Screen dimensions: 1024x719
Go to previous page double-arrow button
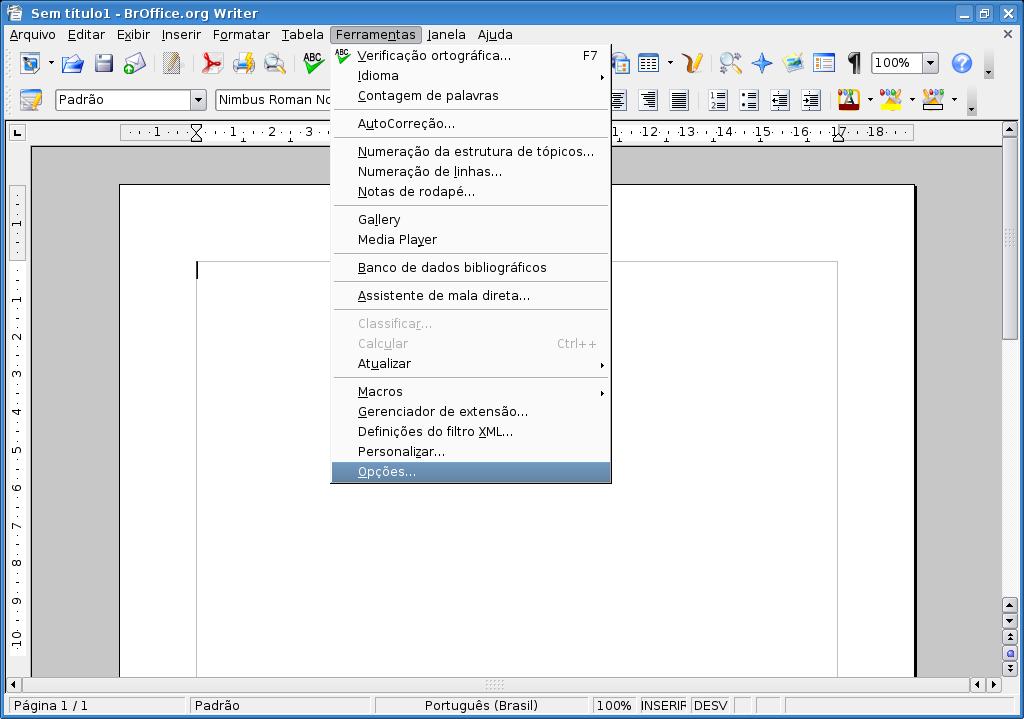pos(1010,637)
